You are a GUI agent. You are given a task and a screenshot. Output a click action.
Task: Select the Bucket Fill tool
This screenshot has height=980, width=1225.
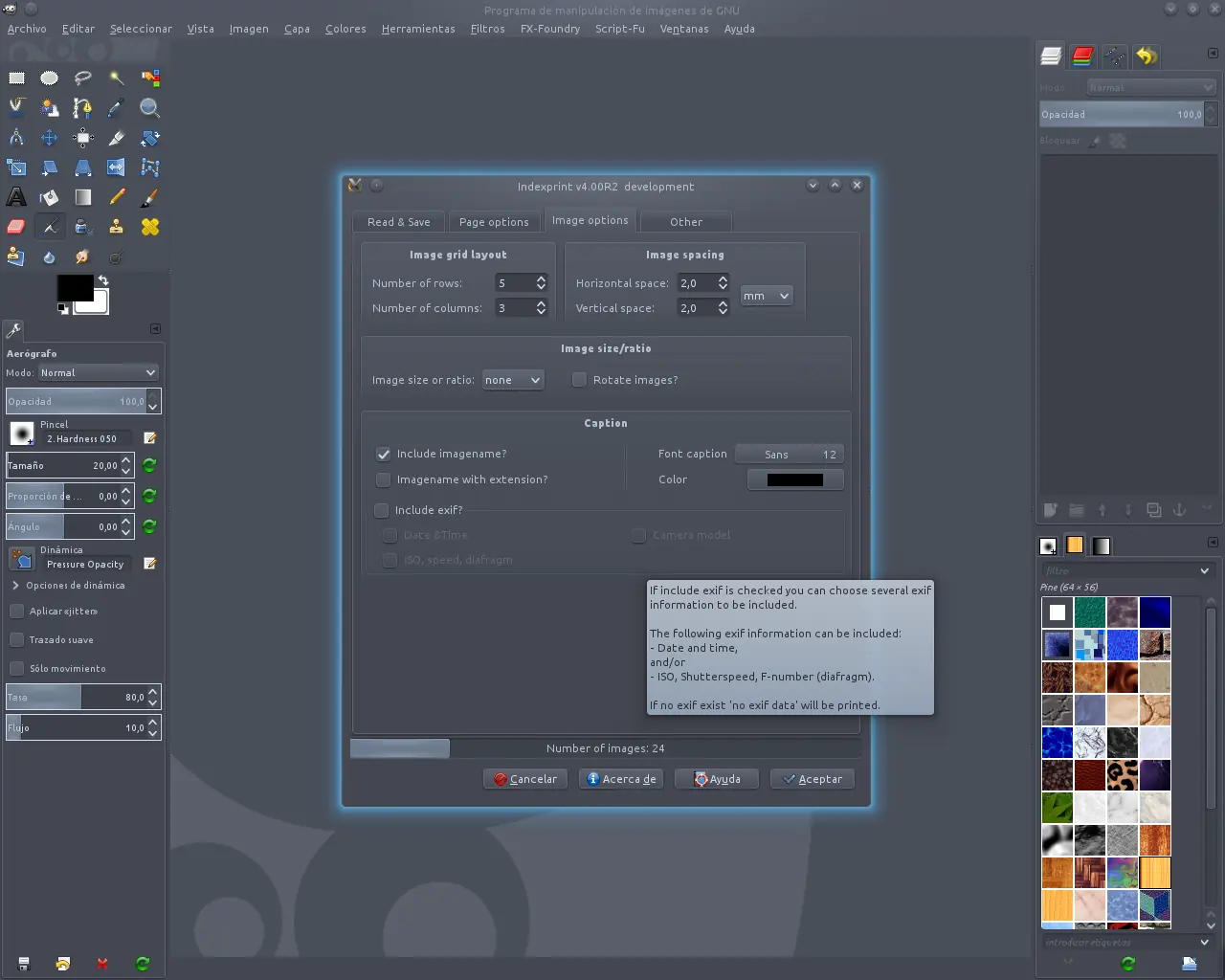50,197
